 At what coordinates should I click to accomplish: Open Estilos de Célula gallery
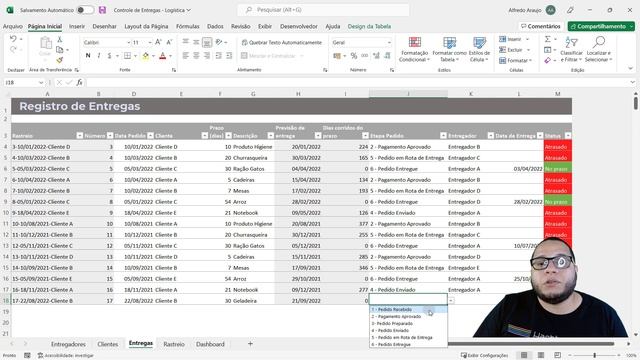click(479, 49)
